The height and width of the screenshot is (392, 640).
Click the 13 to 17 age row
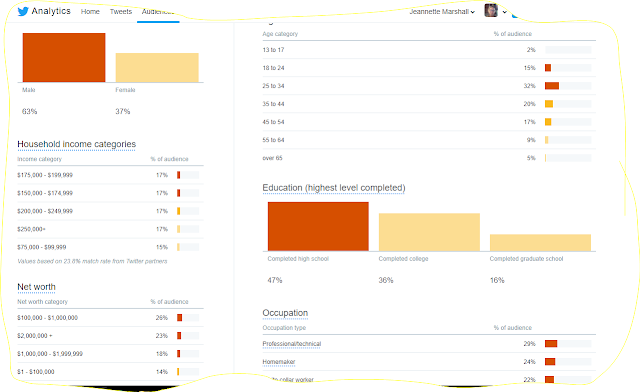[x=429, y=50]
